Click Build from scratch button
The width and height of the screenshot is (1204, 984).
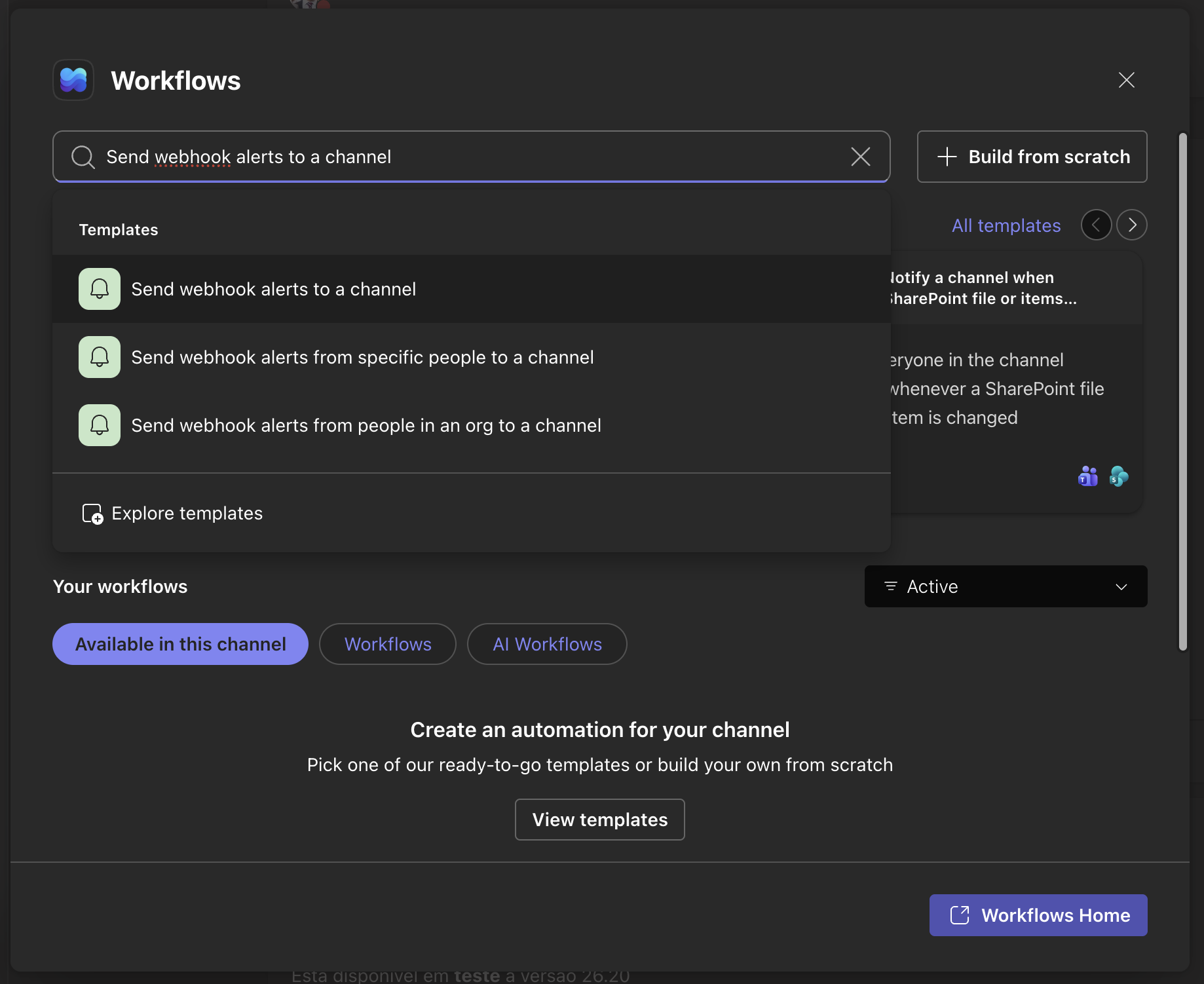tap(1032, 157)
